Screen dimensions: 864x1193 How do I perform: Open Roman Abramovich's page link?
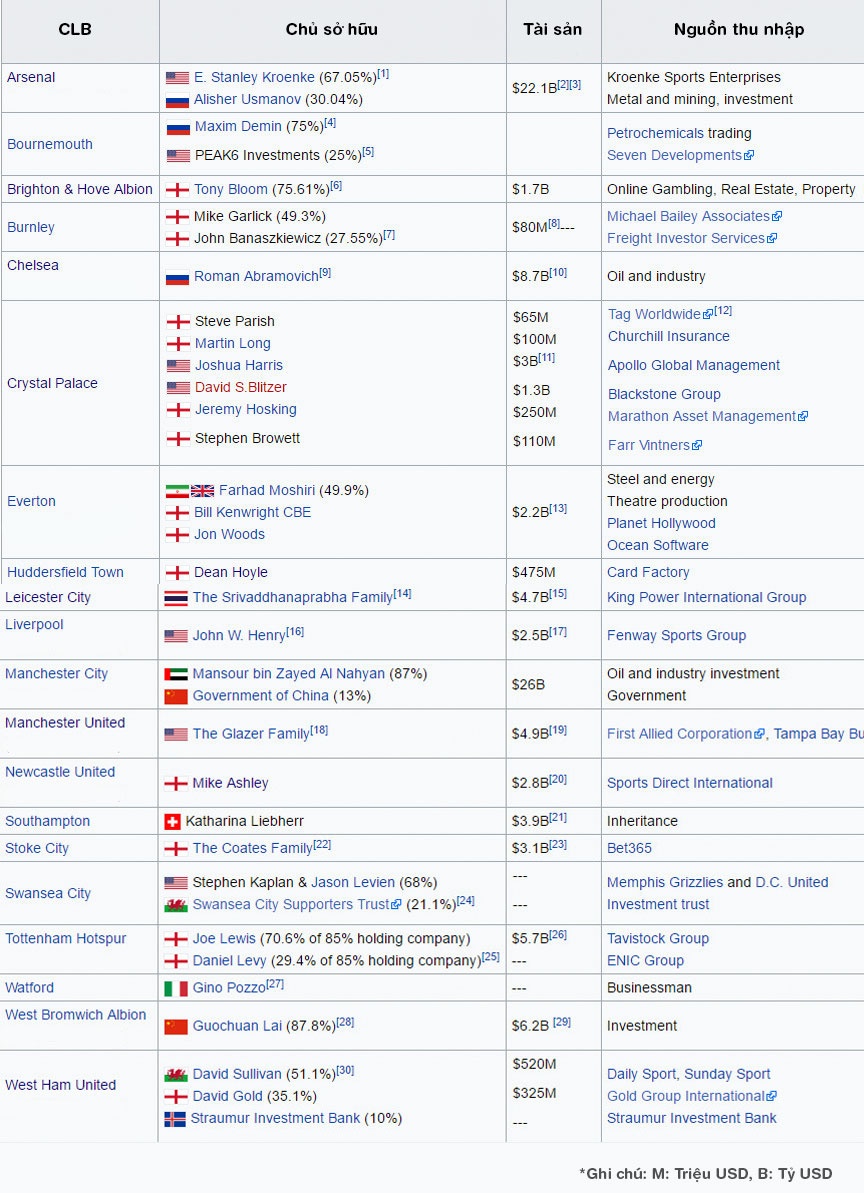click(x=255, y=276)
